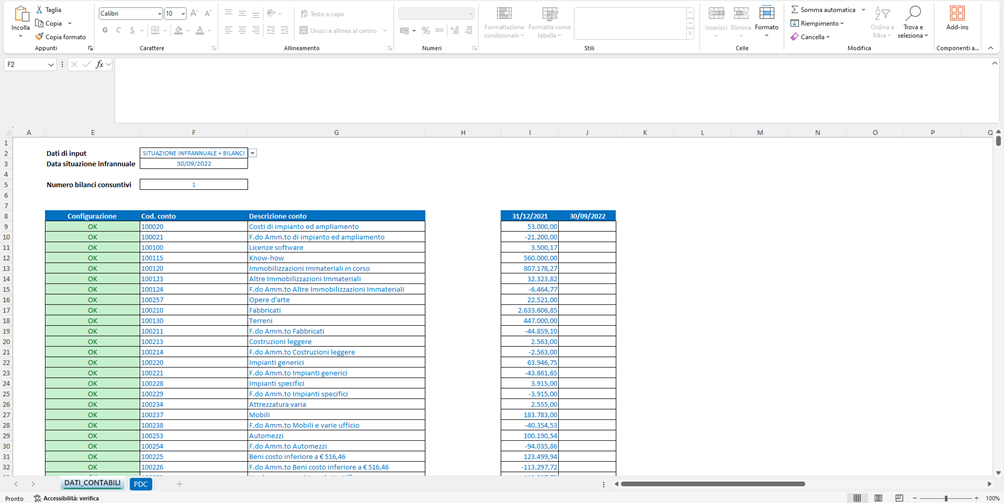Toggle italic C formatting
Viewport: 1004px width, 503px height.
[x=118, y=30]
